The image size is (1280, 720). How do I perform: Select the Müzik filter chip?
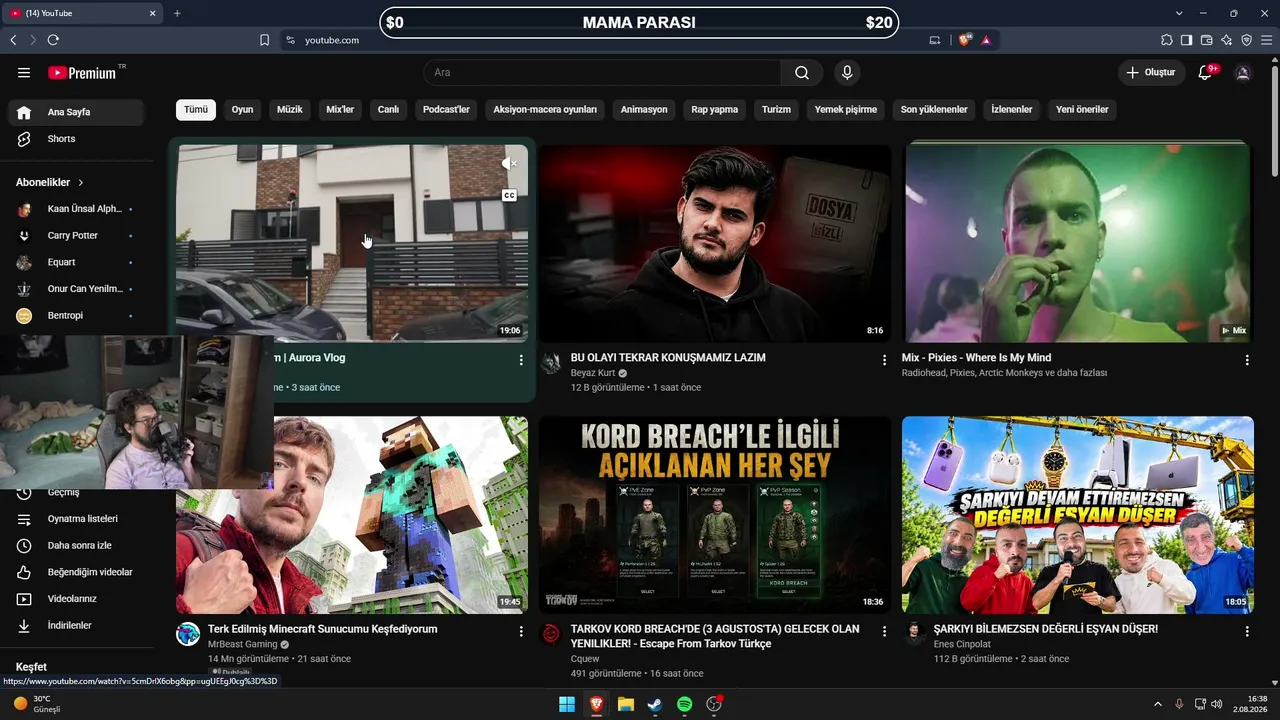(x=290, y=110)
